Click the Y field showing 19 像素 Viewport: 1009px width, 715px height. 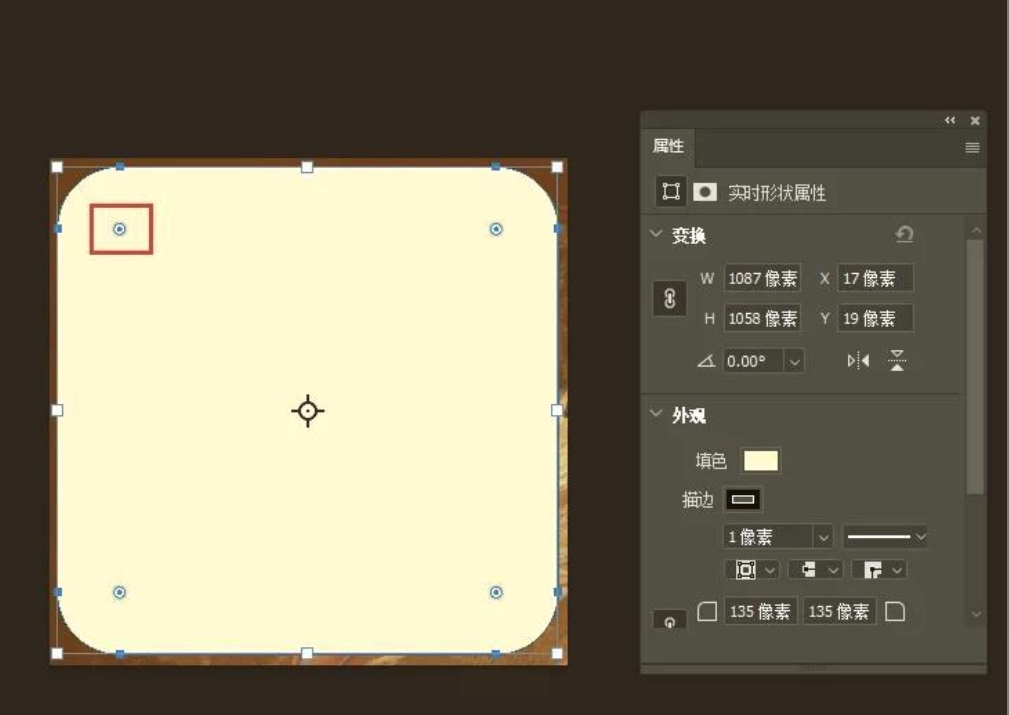pos(875,319)
